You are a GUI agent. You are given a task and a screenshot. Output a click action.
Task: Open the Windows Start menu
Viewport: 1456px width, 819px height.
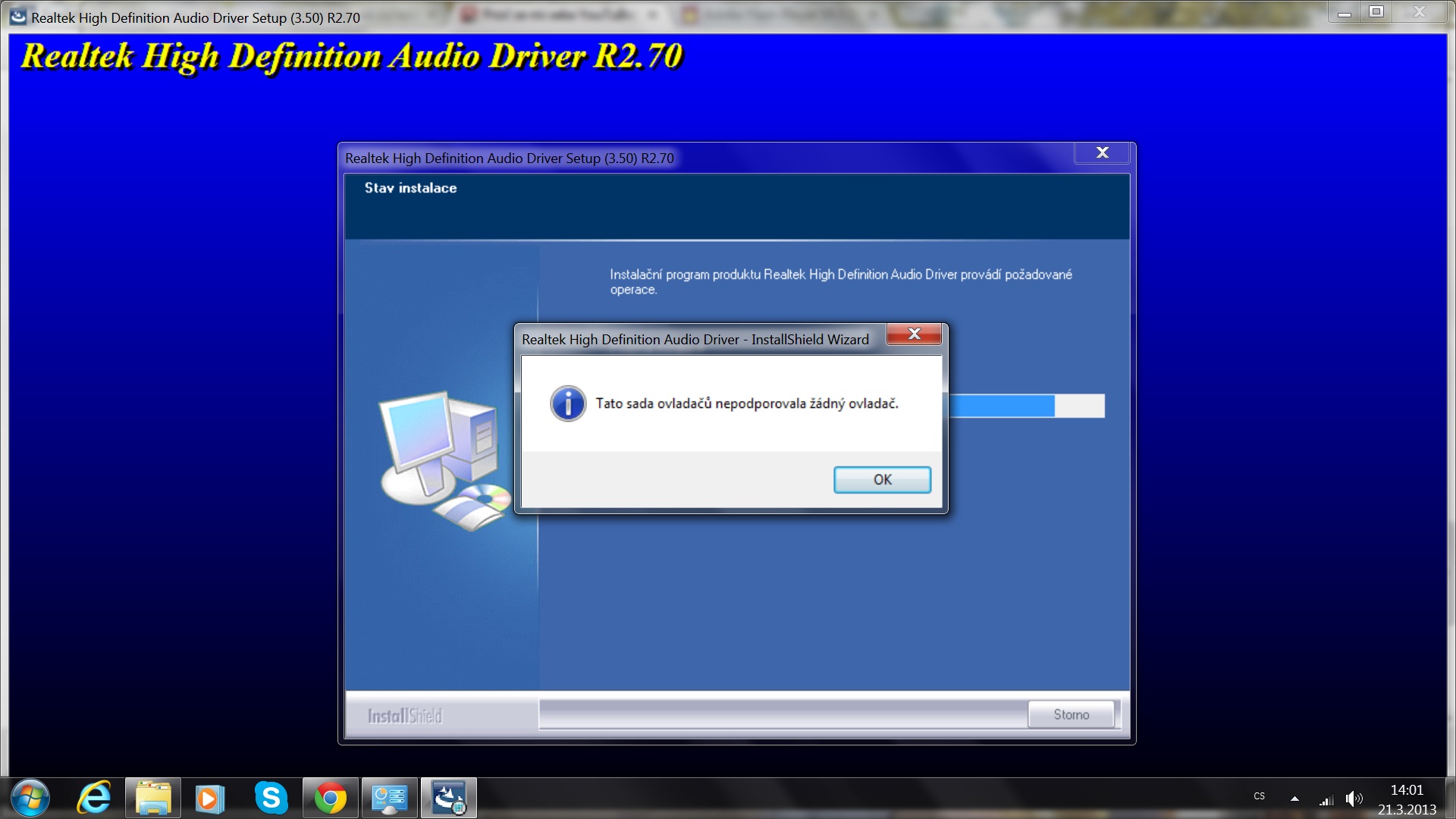(30, 798)
